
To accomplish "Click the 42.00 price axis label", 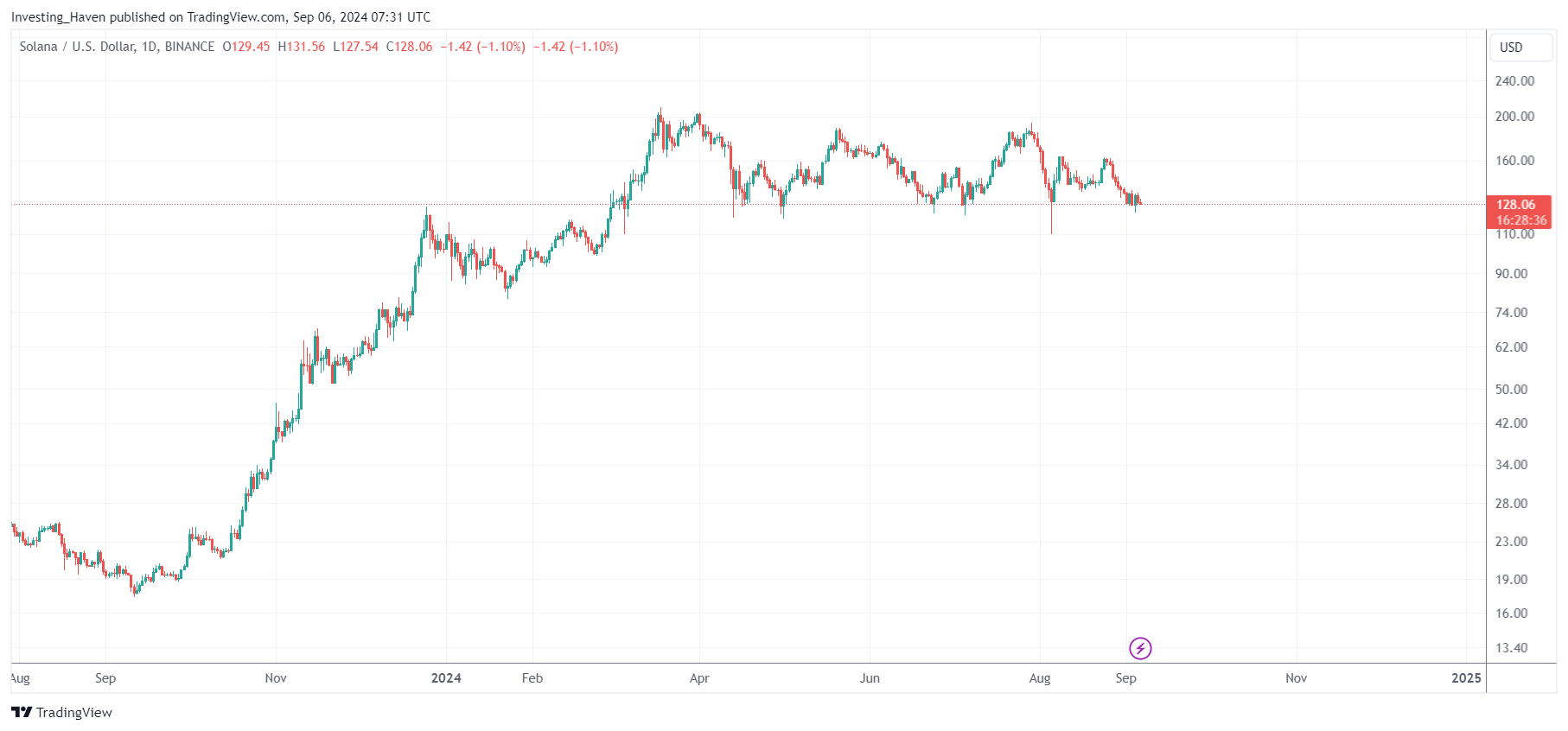I will [1511, 423].
